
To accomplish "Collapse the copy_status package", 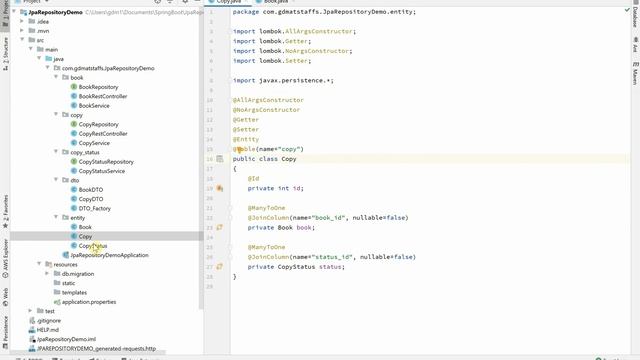I will click(56, 152).
